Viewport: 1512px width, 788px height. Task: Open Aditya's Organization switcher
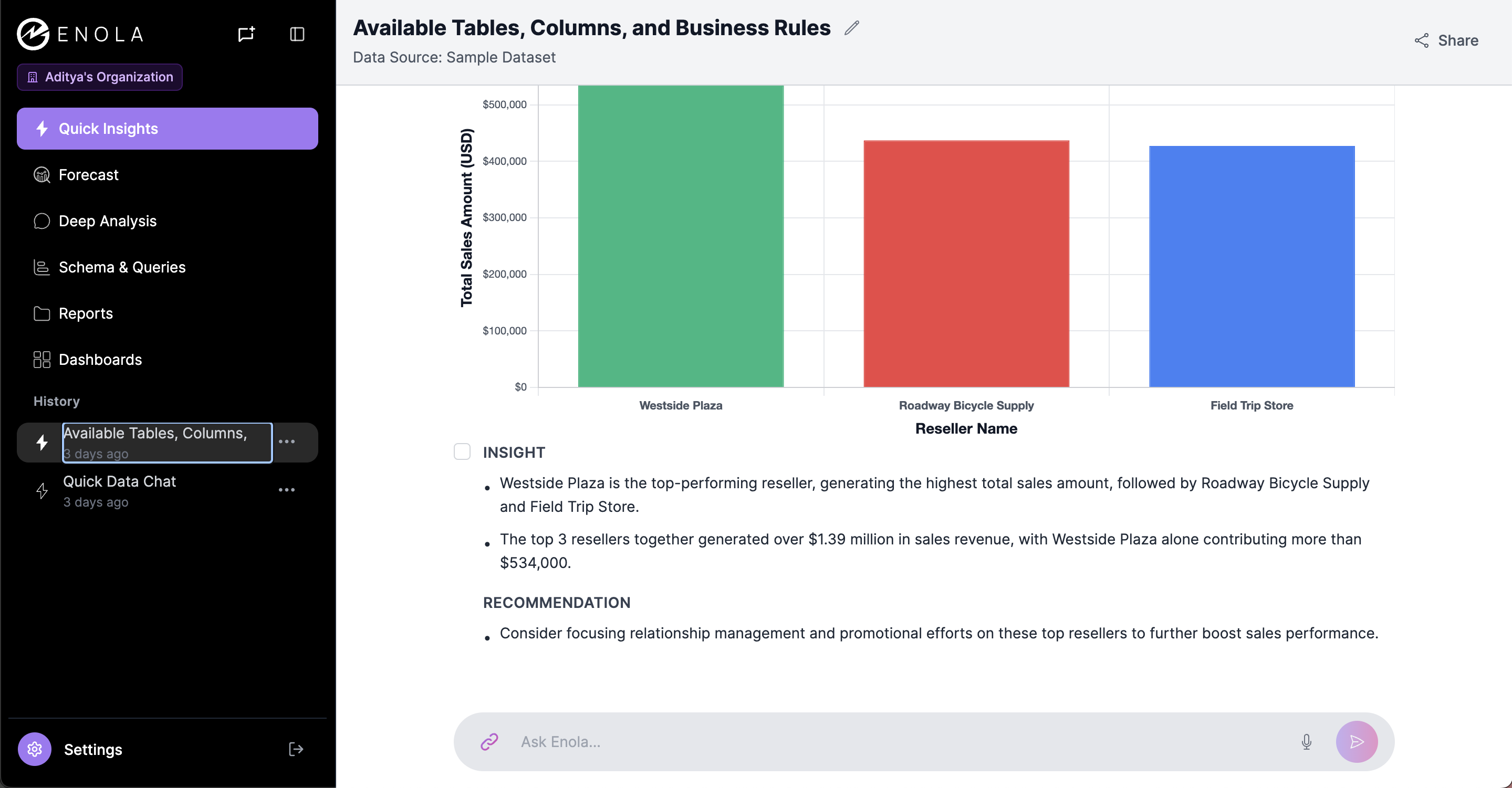pos(100,77)
